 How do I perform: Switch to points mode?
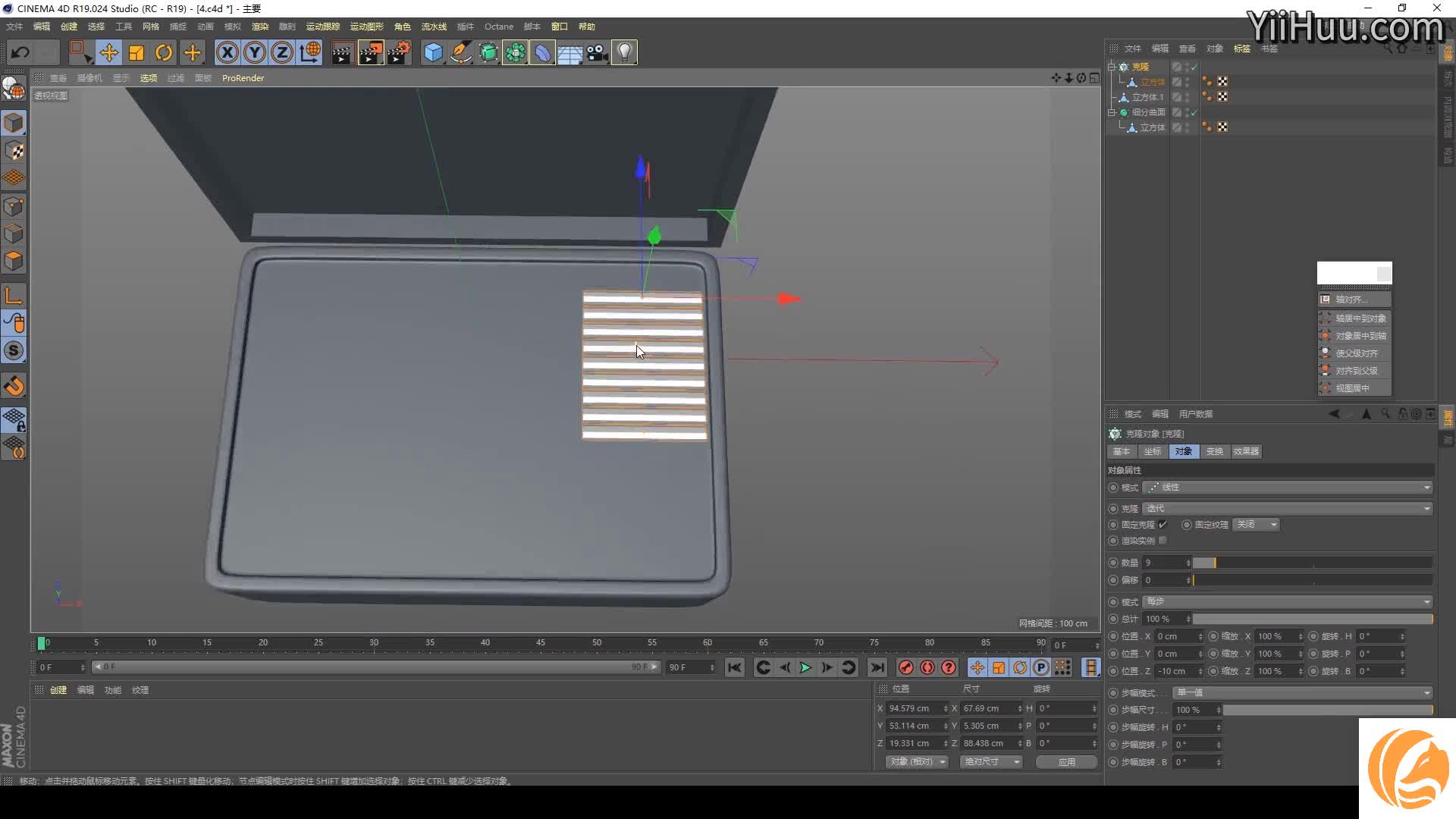[x=14, y=206]
